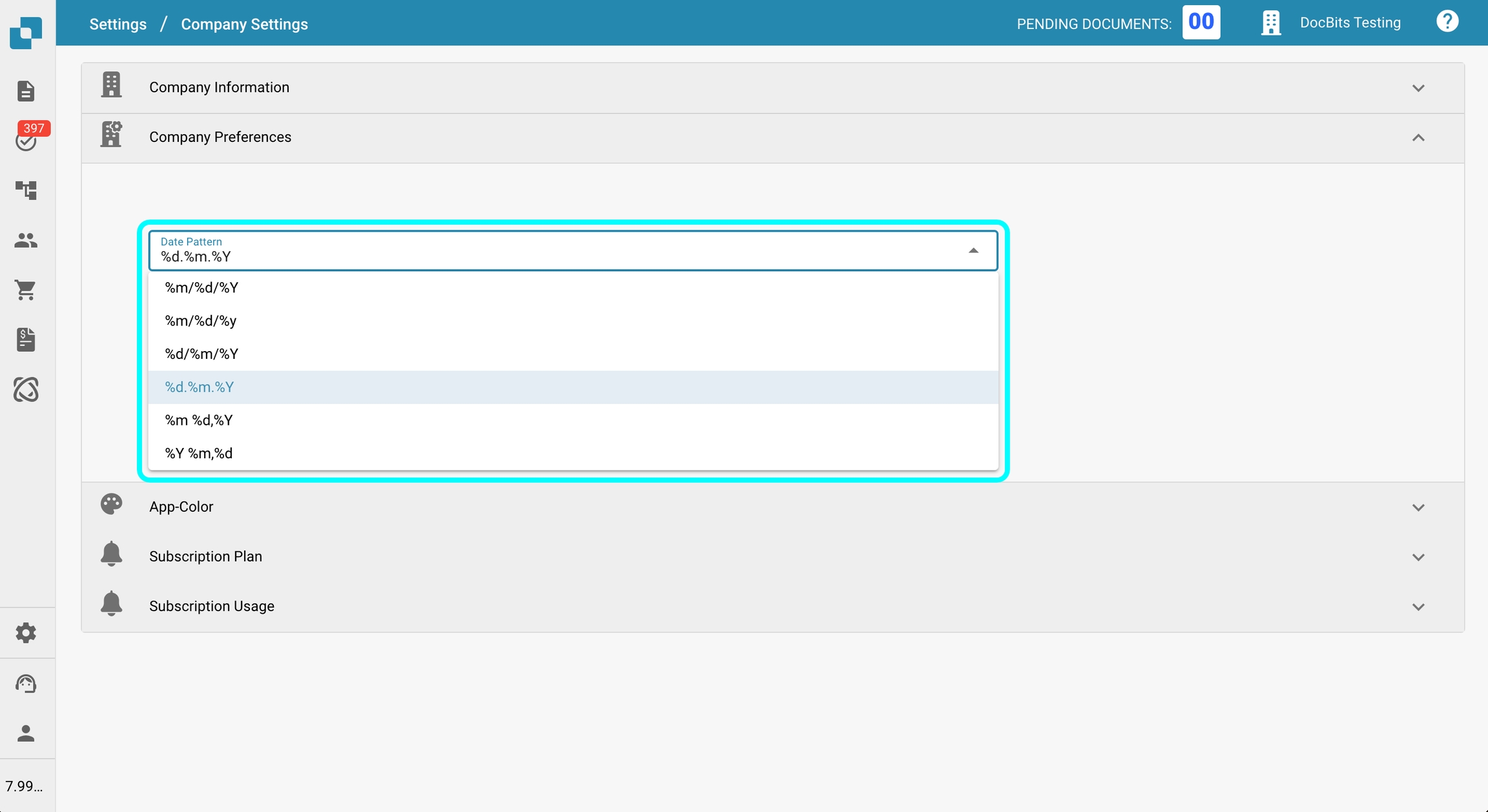Image resolution: width=1488 pixels, height=812 pixels.
Task: Click the pending documents counter 00
Action: (x=1201, y=23)
